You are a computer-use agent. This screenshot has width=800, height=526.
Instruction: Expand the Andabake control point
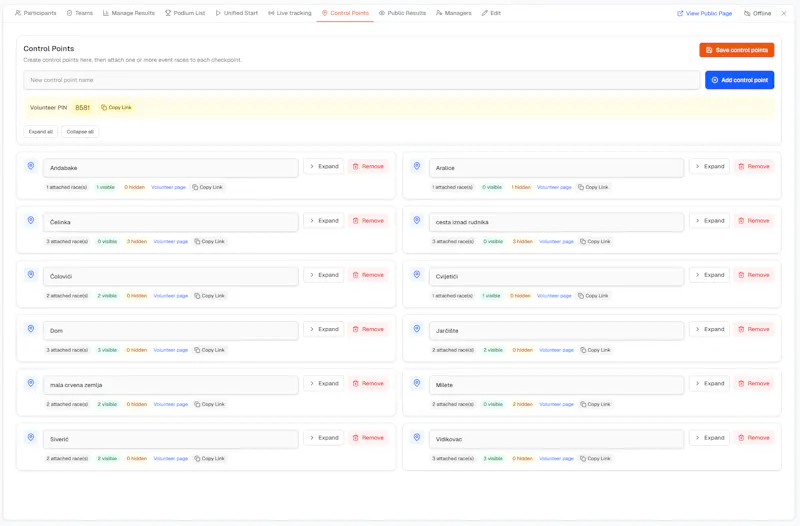click(x=324, y=166)
